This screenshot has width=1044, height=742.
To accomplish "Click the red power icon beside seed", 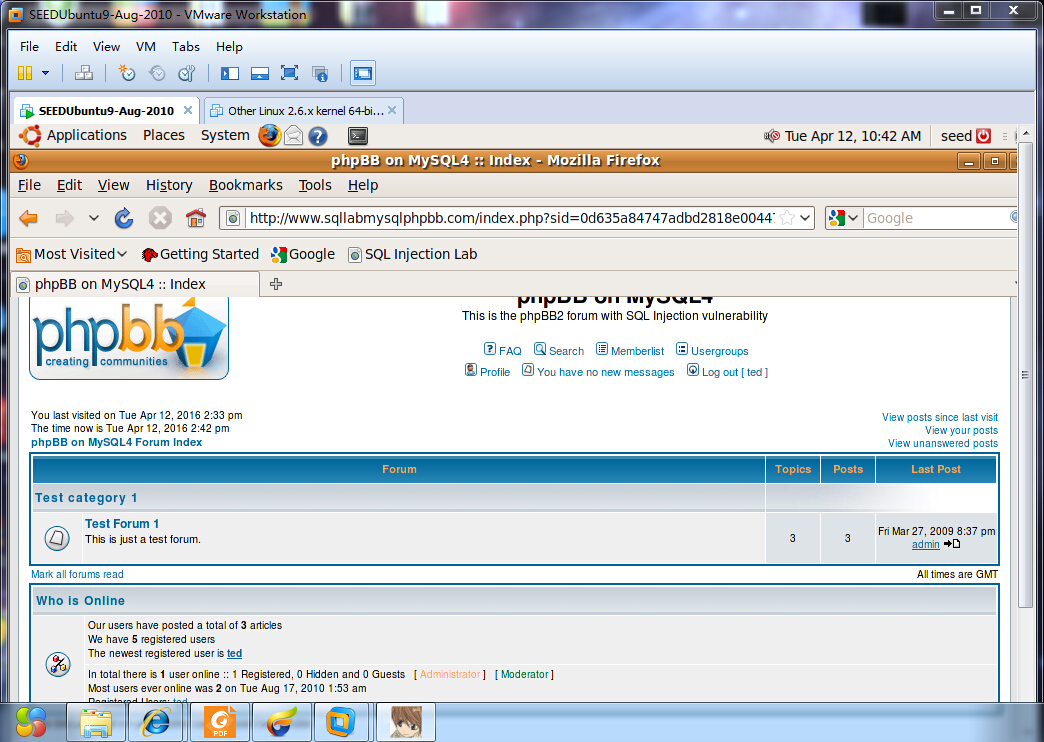I will tap(983, 136).
